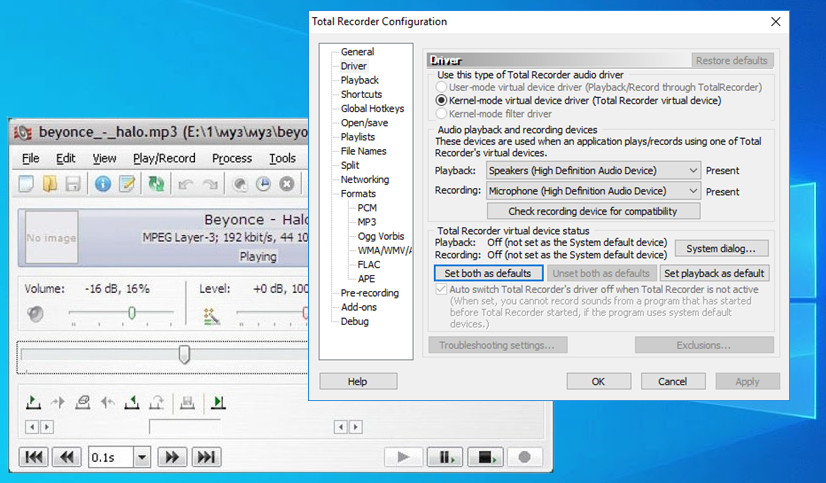Click the eraser icon in selection toolbar

(82, 403)
